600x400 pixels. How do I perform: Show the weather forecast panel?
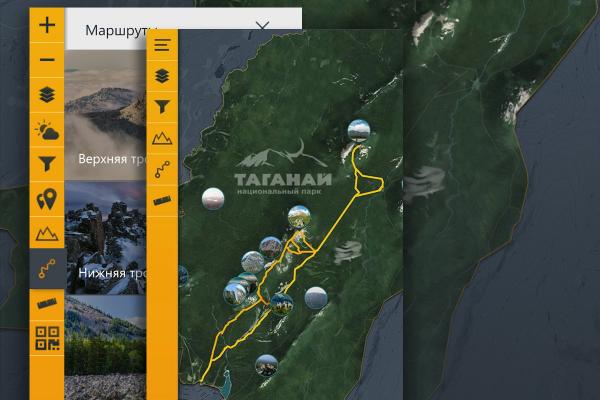(x=47, y=129)
